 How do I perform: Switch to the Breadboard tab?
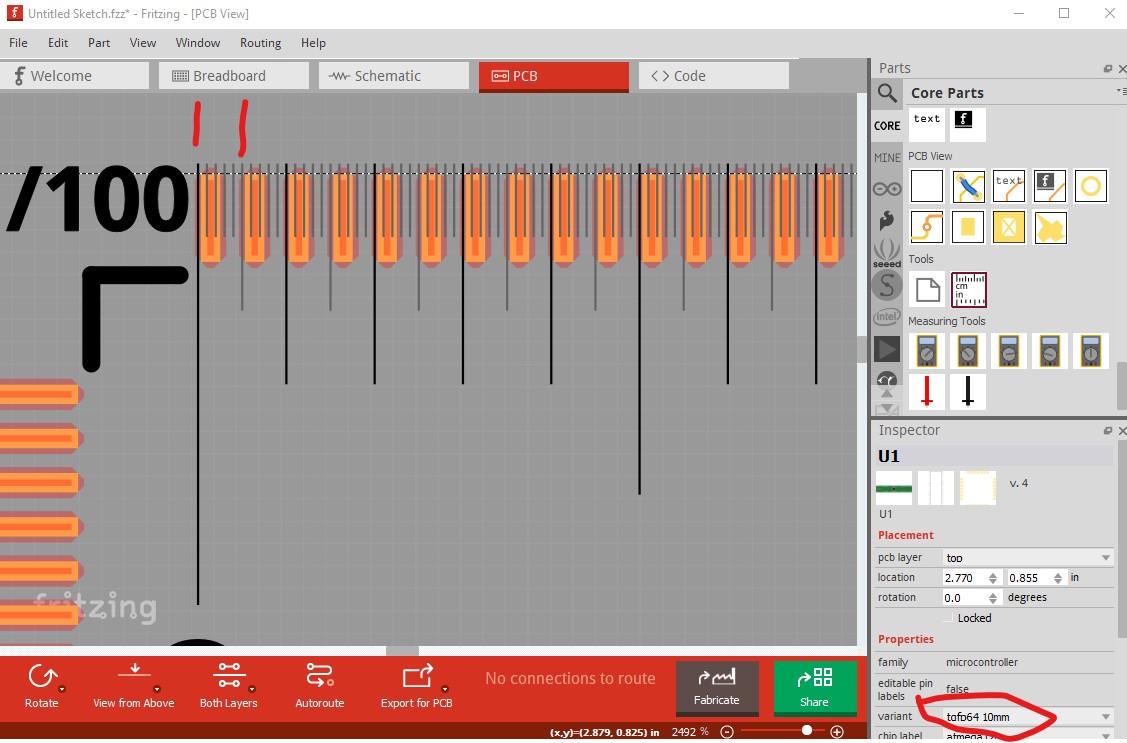pyautogui.click(x=234, y=75)
